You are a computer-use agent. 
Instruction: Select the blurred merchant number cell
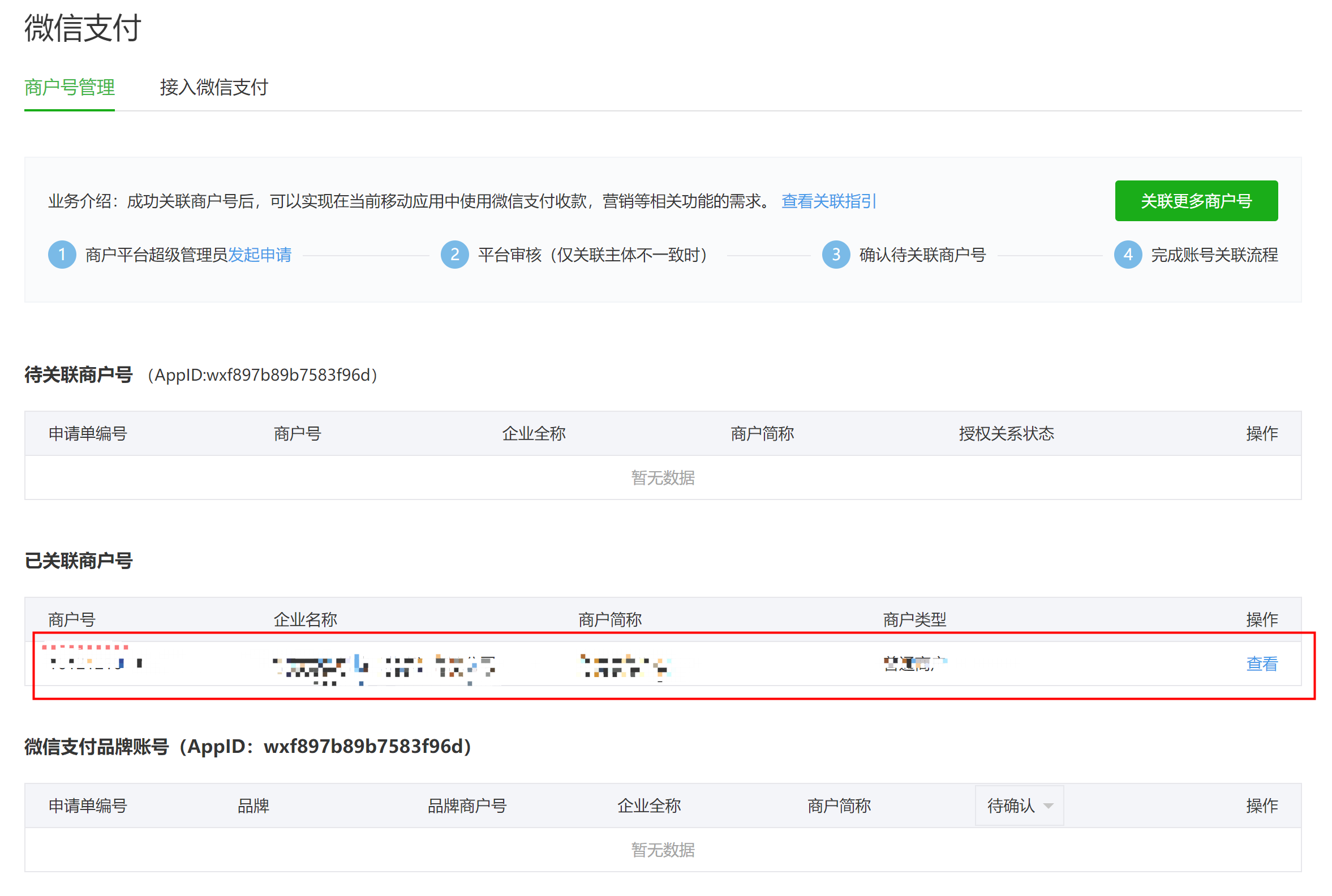click(97, 664)
